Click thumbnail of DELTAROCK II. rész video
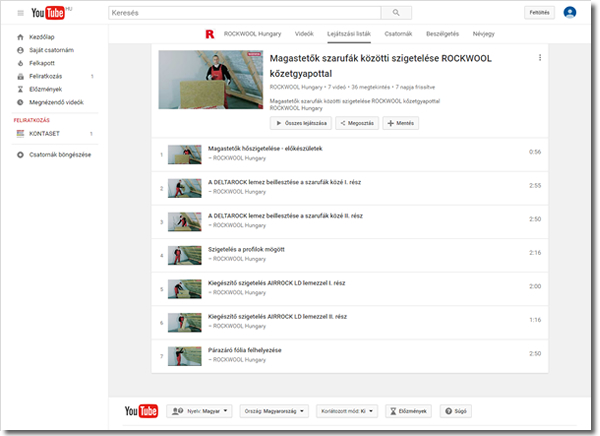The image size is (600, 436). tap(185, 222)
